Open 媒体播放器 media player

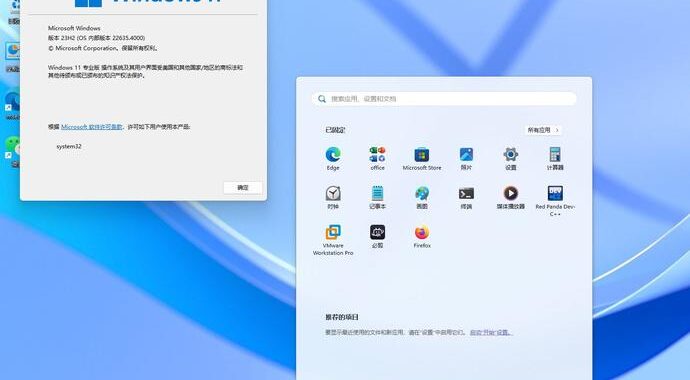(510, 197)
